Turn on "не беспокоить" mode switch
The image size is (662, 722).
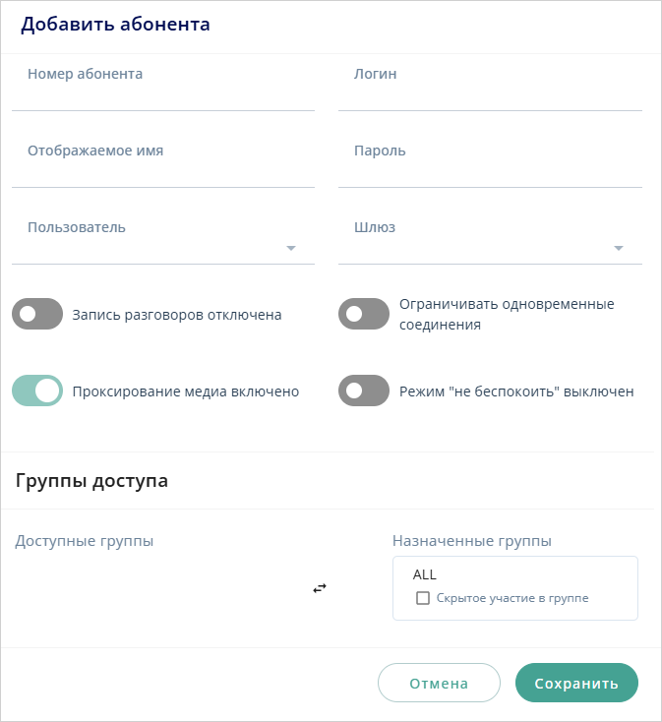(x=363, y=391)
